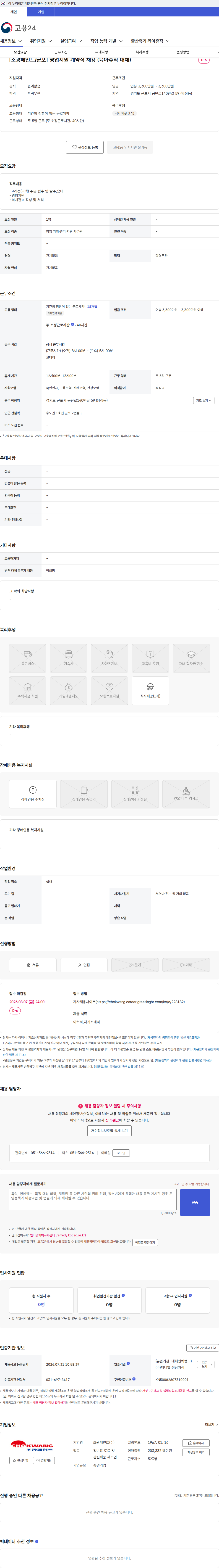This screenshot has height=1568, width=219.
Task: Click the 홈페이지 button
Action: pyautogui.click(x=196, y=1443)
